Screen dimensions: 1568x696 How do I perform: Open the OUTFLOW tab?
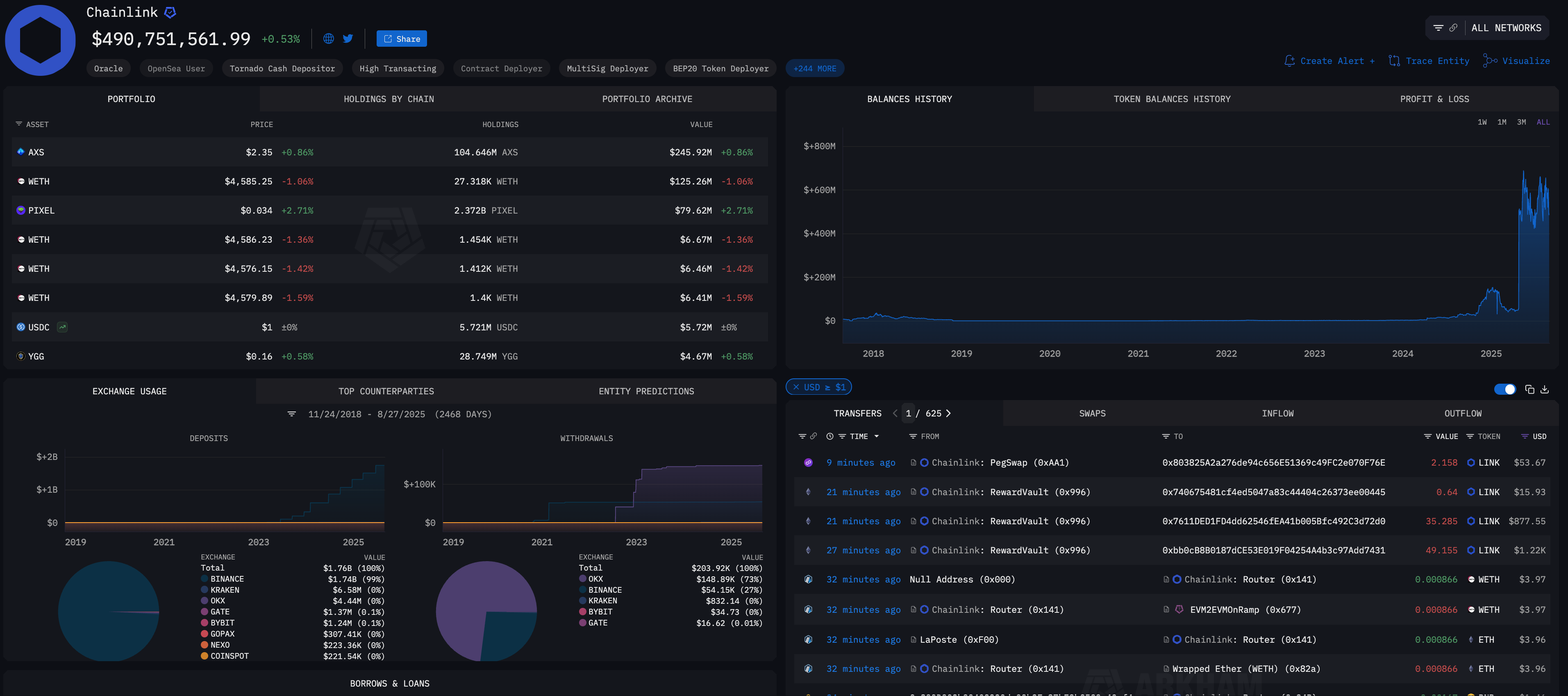pos(1463,413)
